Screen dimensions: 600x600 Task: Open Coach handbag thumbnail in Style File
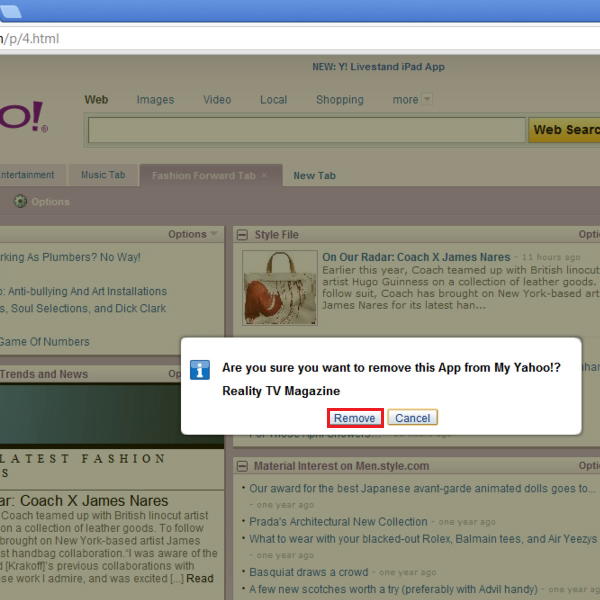coord(280,287)
